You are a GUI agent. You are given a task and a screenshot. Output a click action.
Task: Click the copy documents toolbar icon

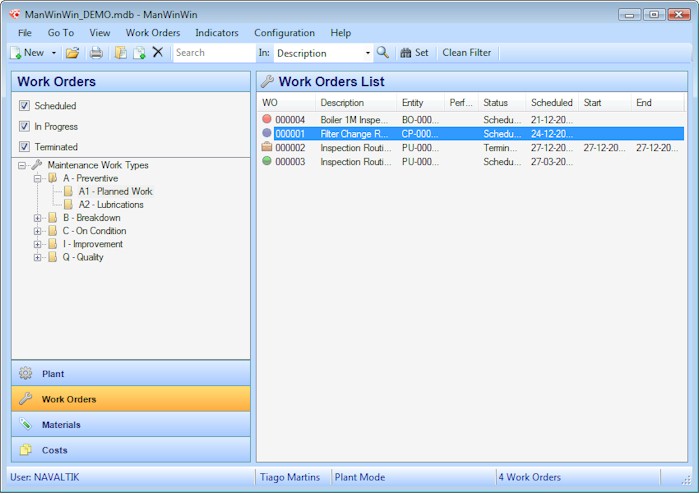(x=121, y=53)
